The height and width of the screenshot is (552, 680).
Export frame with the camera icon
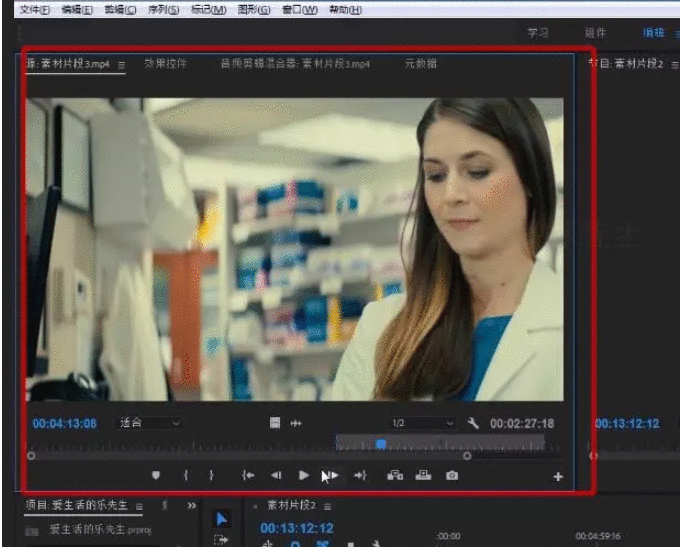pos(452,476)
